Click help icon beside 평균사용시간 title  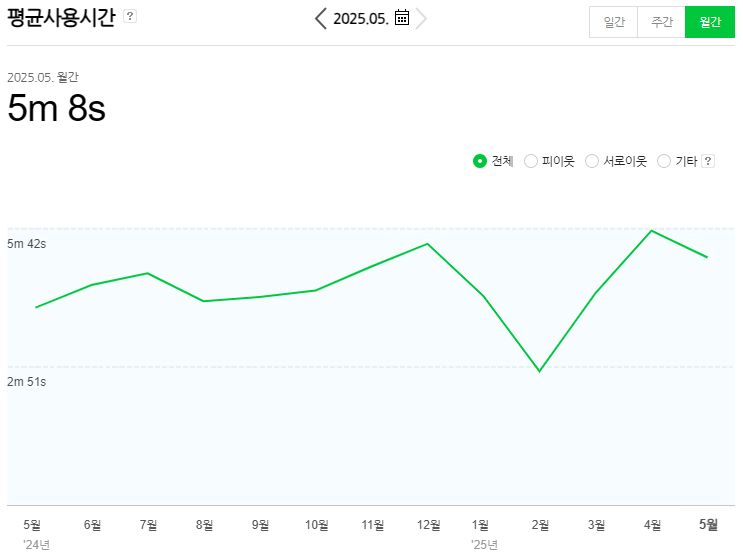click(x=130, y=17)
